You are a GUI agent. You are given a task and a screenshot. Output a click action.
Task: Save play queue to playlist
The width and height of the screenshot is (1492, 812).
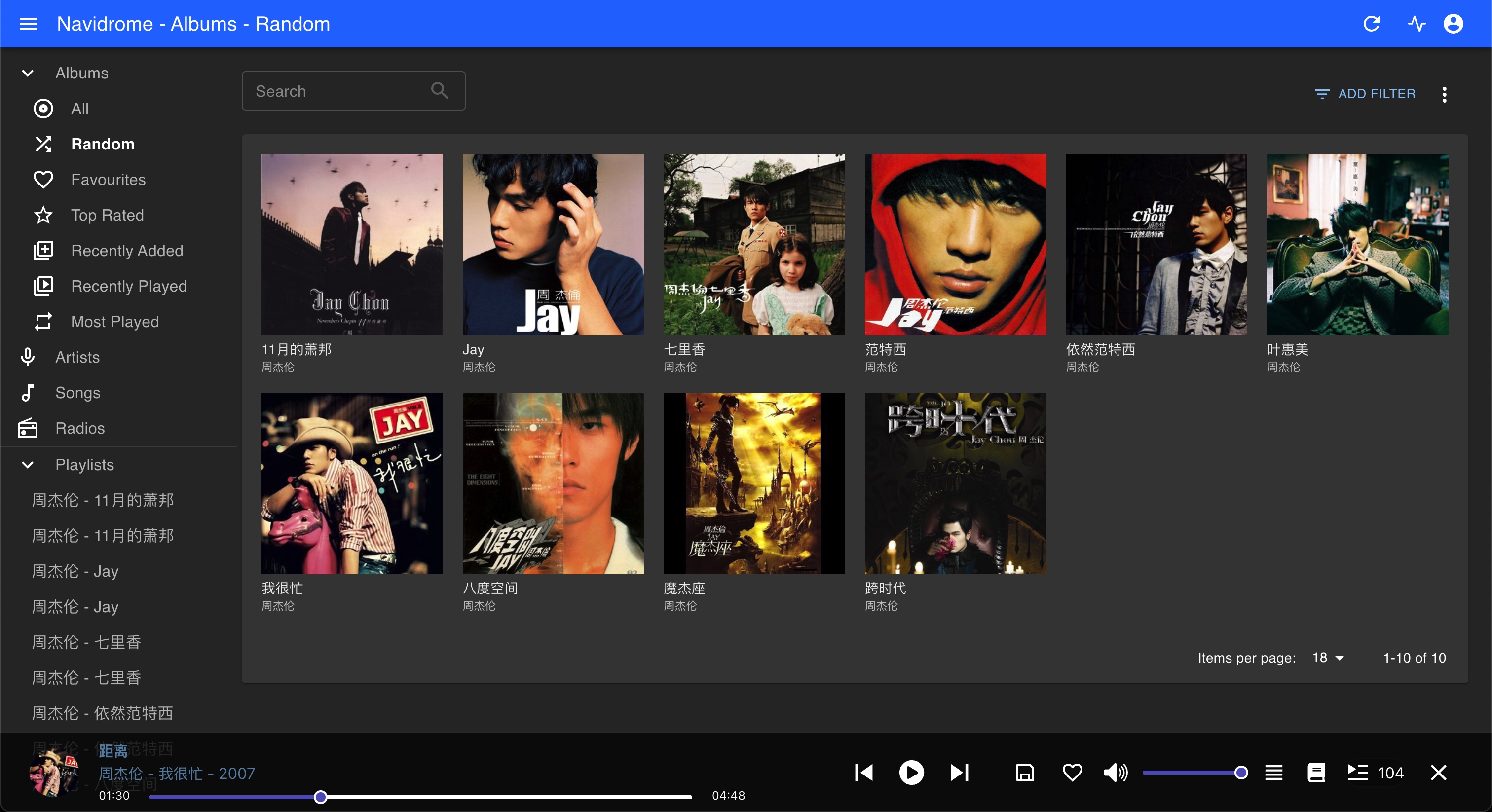coord(1025,772)
